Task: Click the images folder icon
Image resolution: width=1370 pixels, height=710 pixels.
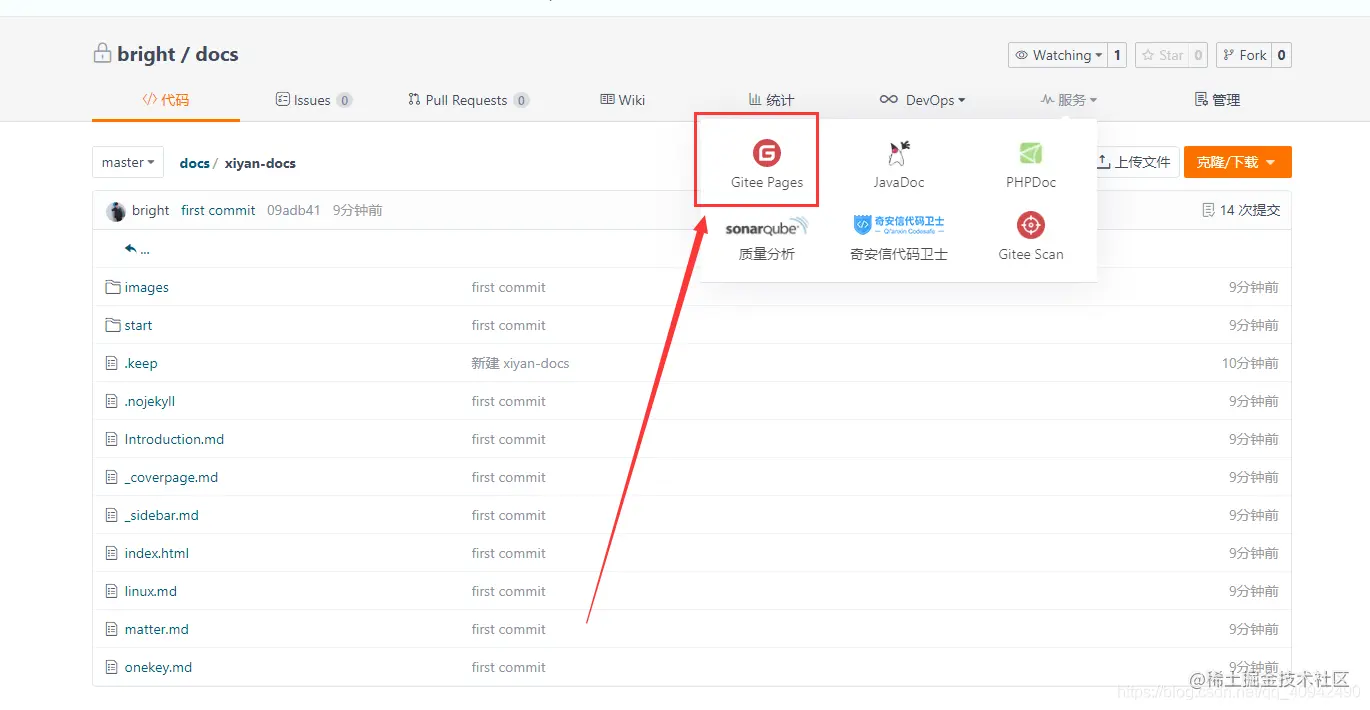Action: click(x=112, y=287)
